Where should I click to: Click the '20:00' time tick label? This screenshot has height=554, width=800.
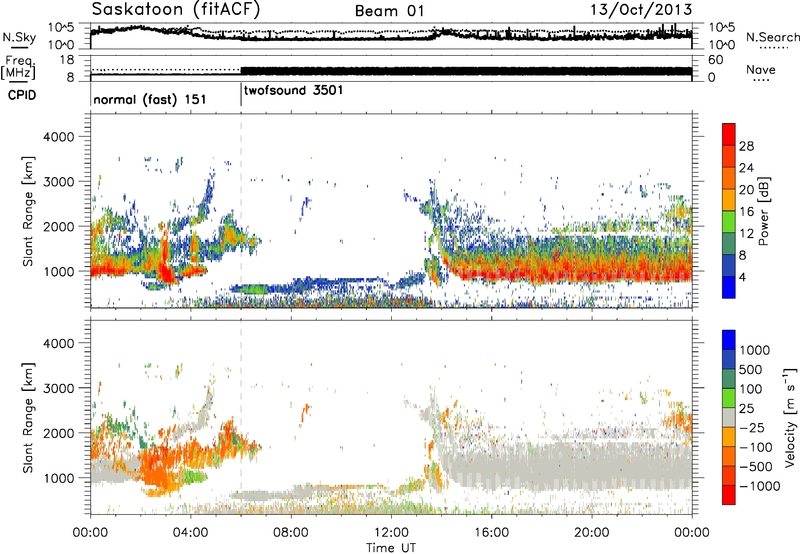point(591,533)
